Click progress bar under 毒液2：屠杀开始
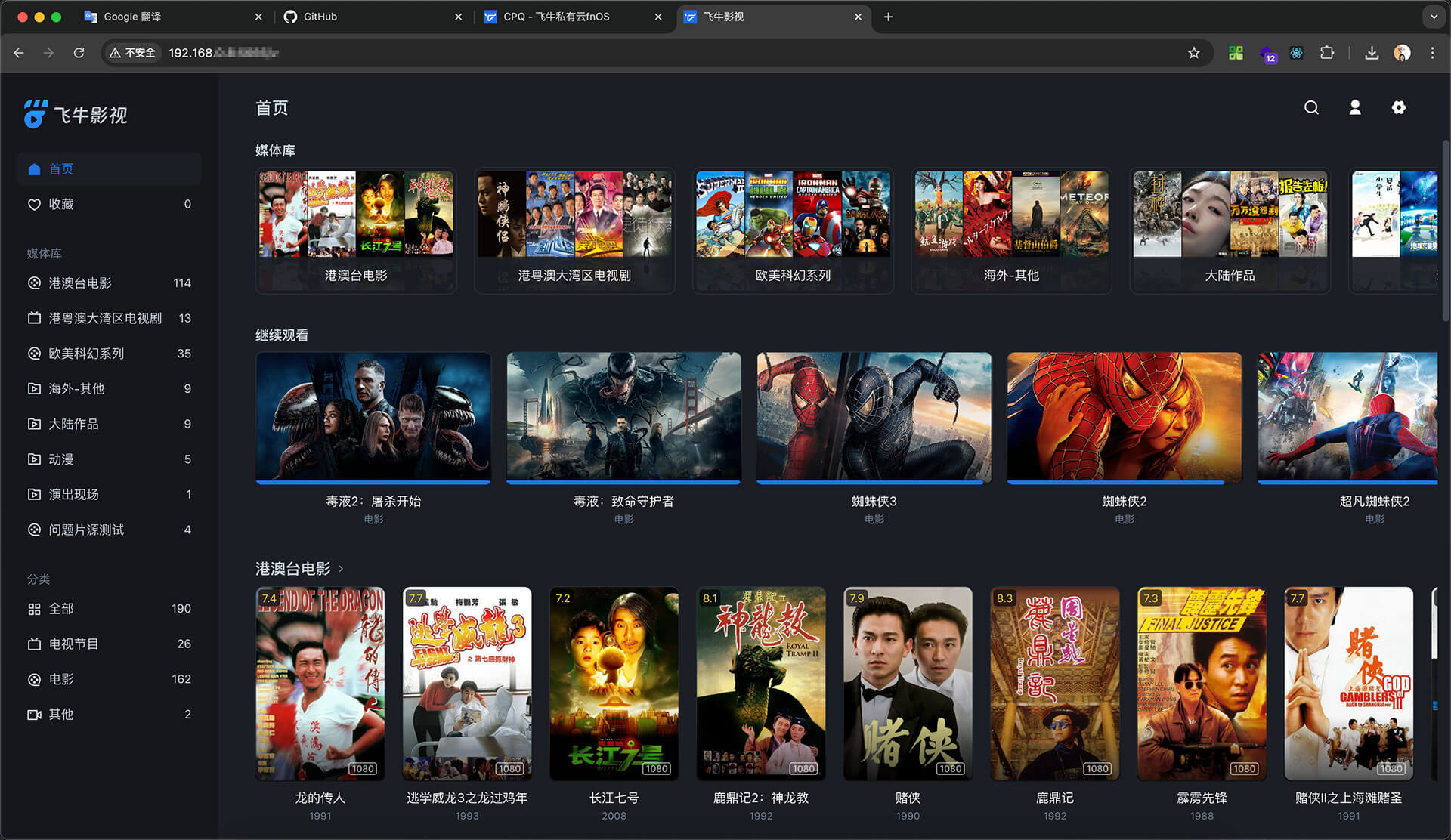The width and height of the screenshot is (1451, 840). pyautogui.click(x=373, y=482)
